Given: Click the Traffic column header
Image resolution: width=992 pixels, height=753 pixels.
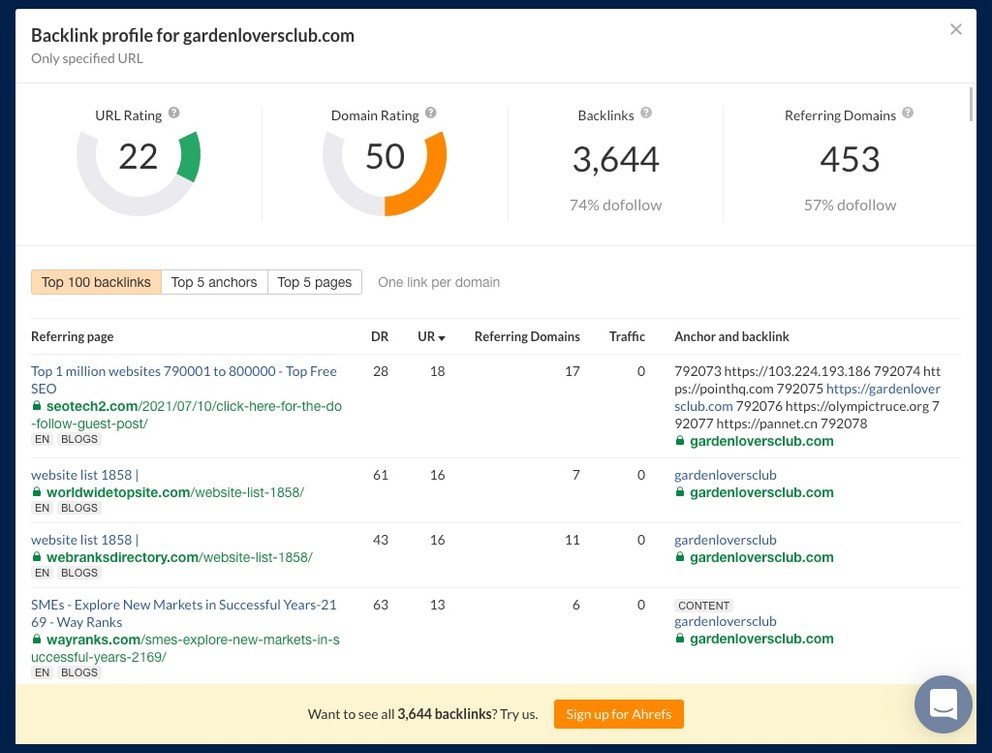Looking at the screenshot, I should [x=627, y=337].
